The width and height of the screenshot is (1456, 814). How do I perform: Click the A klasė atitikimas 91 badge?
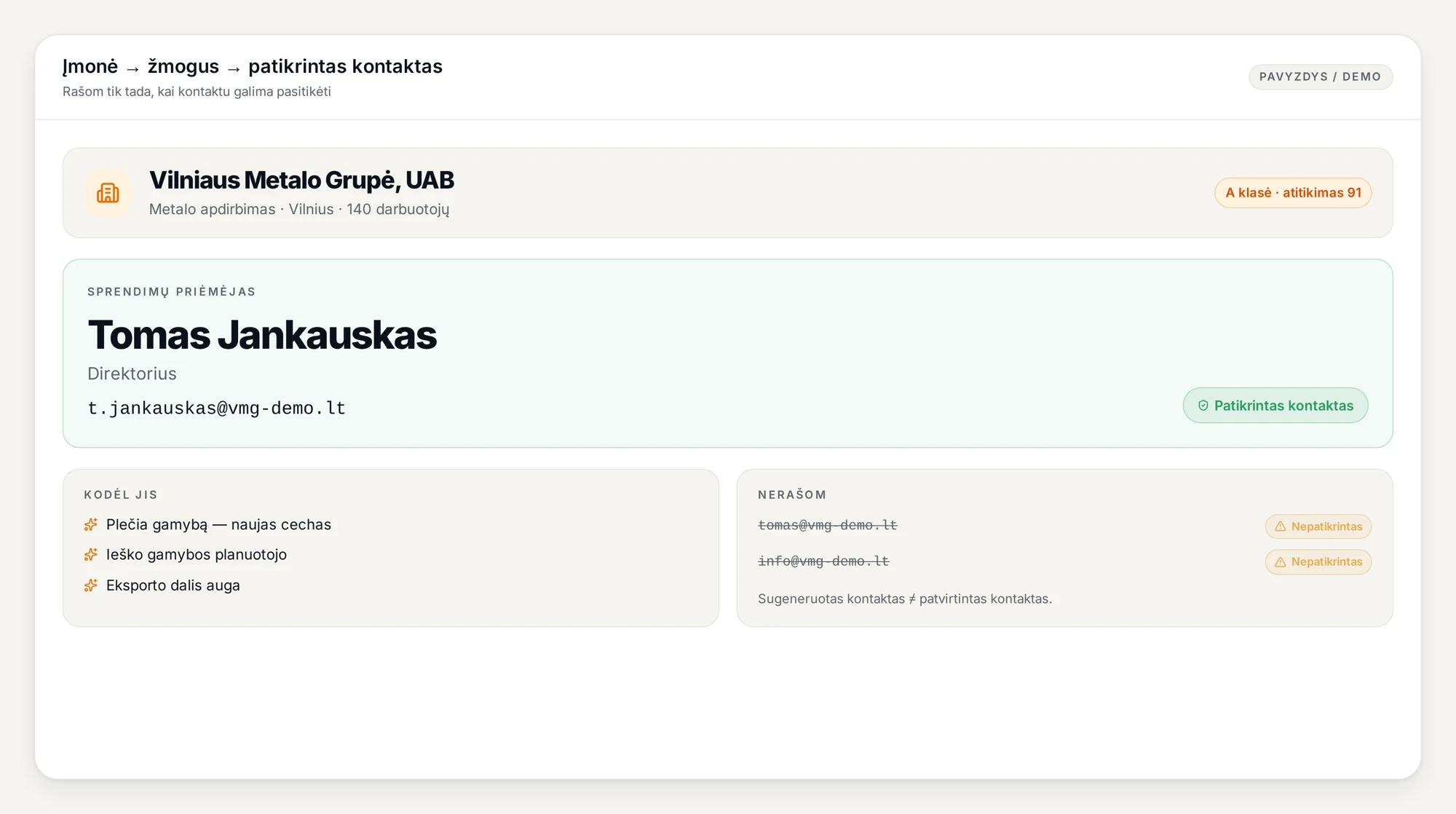[1293, 193]
